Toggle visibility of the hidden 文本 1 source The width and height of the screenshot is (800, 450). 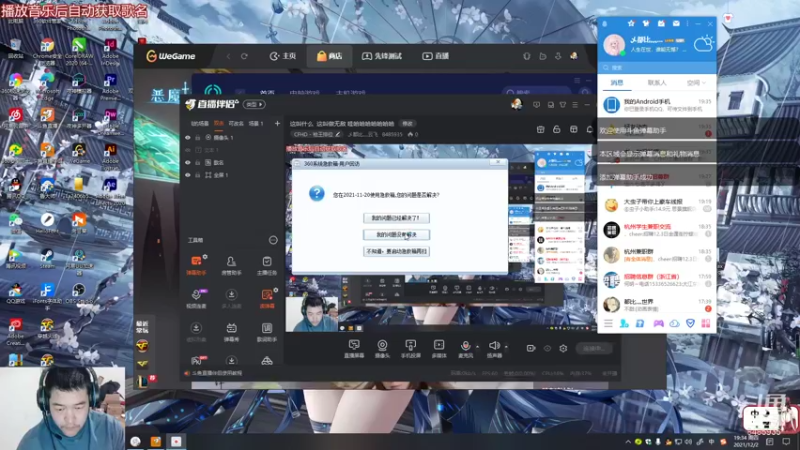188,150
